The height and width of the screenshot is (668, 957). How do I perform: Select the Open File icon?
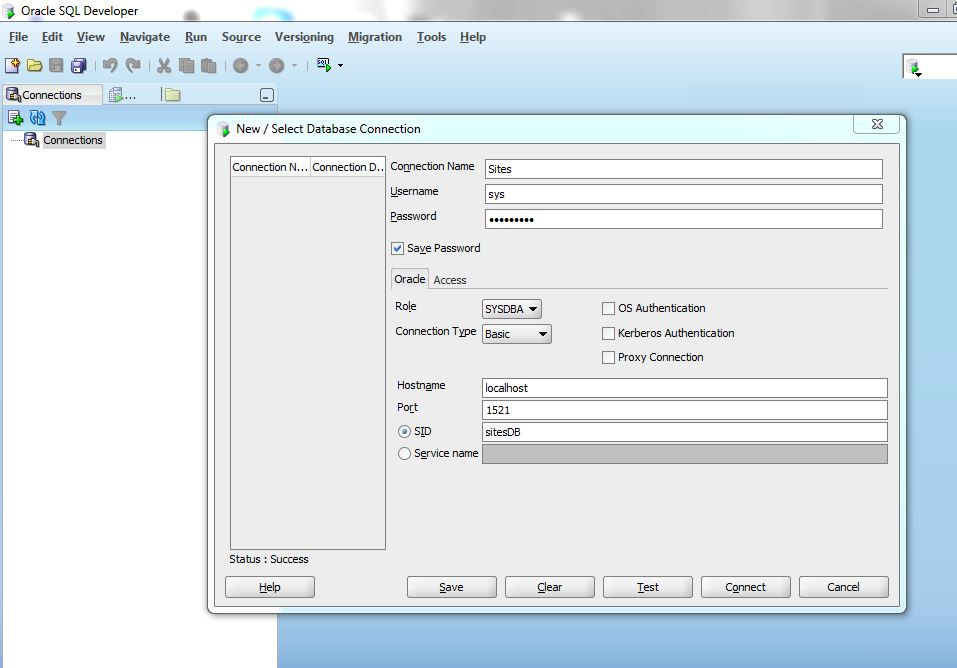35,65
